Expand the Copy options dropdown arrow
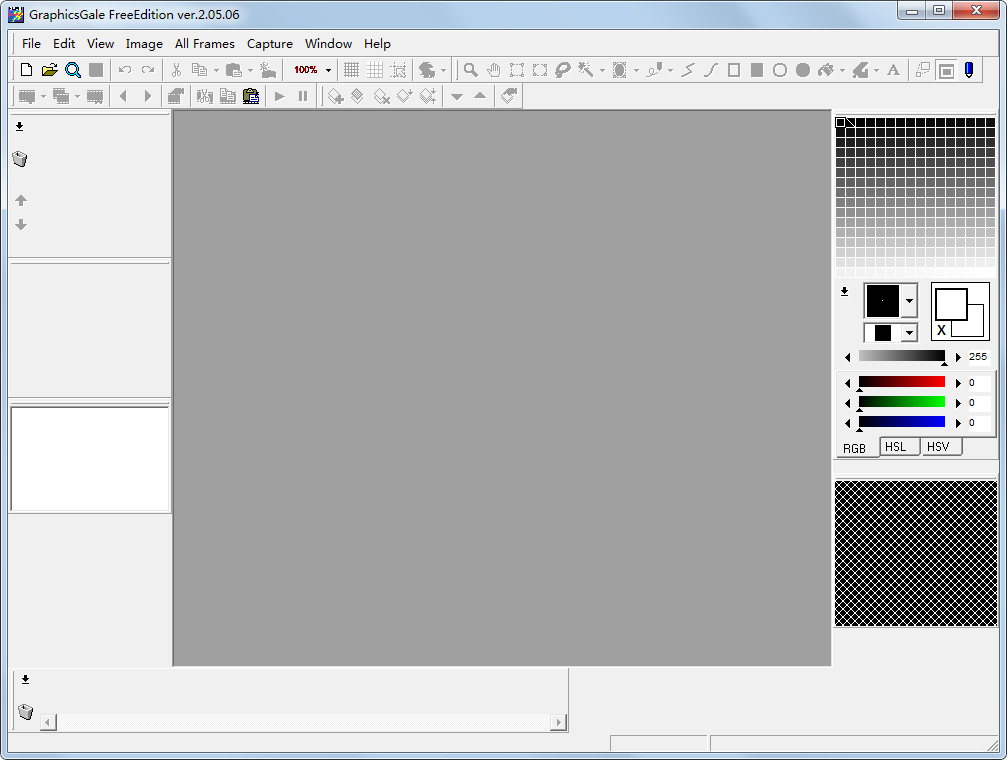This screenshot has width=1007, height=760. coord(216,70)
